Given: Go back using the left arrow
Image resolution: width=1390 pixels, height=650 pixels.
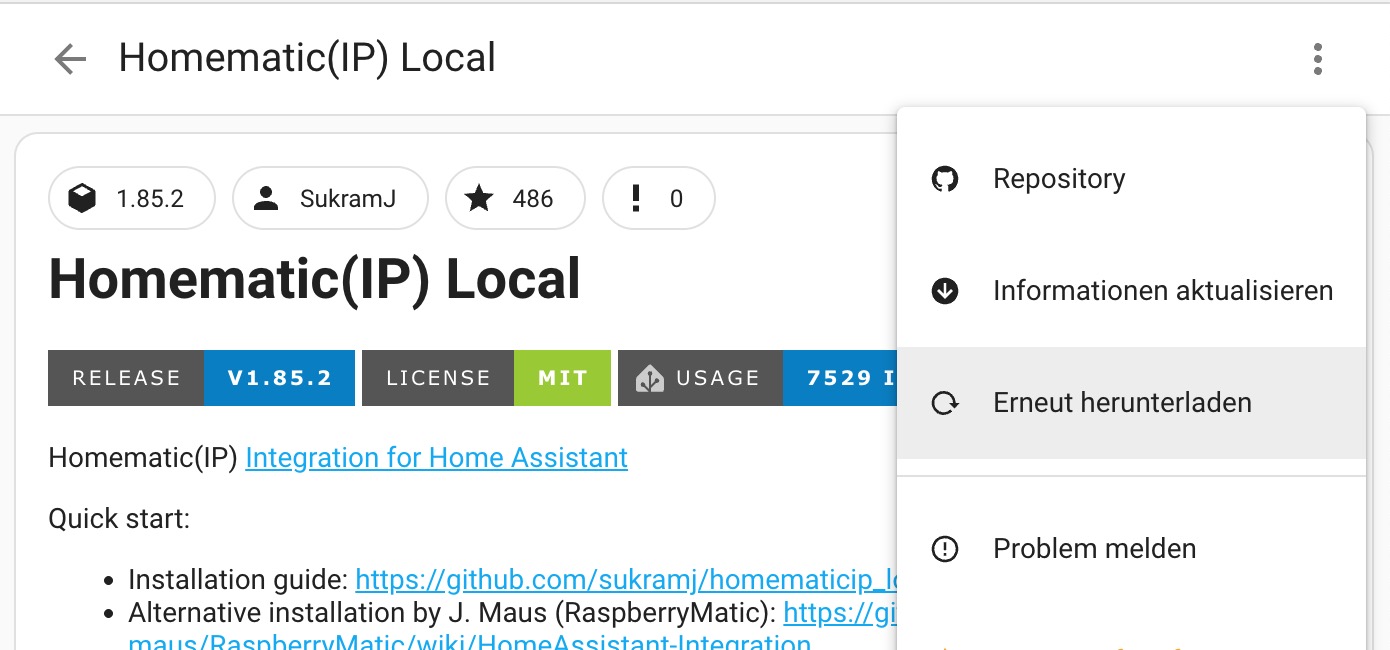Looking at the screenshot, I should coord(70,59).
